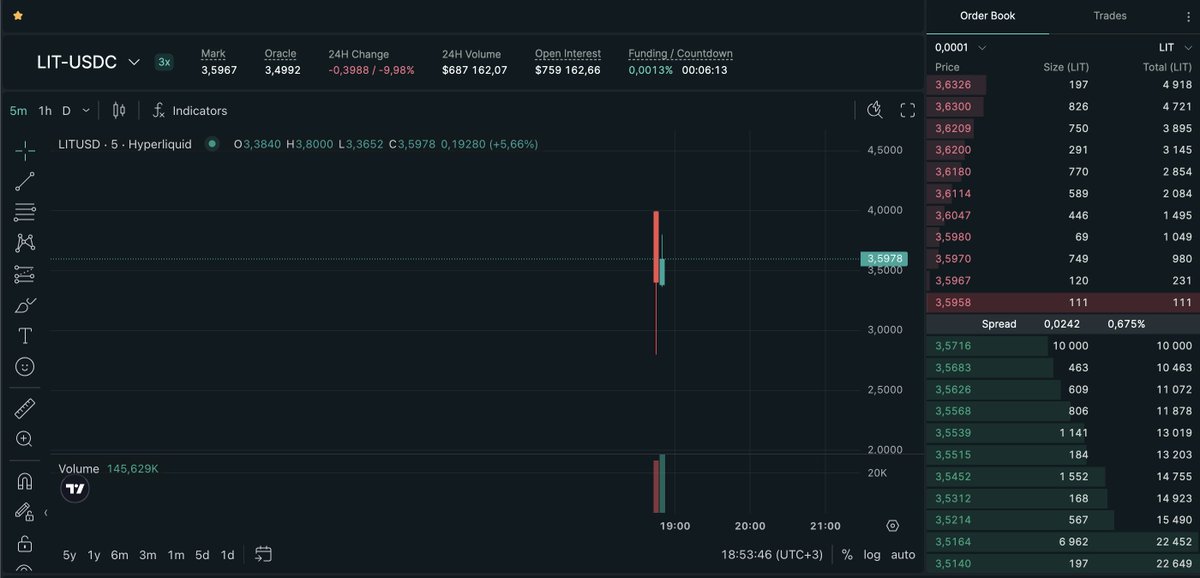Select the 5m timeframe
Image resolution: width=1200 pixels, height=578 pixels.
coord(18,111)
